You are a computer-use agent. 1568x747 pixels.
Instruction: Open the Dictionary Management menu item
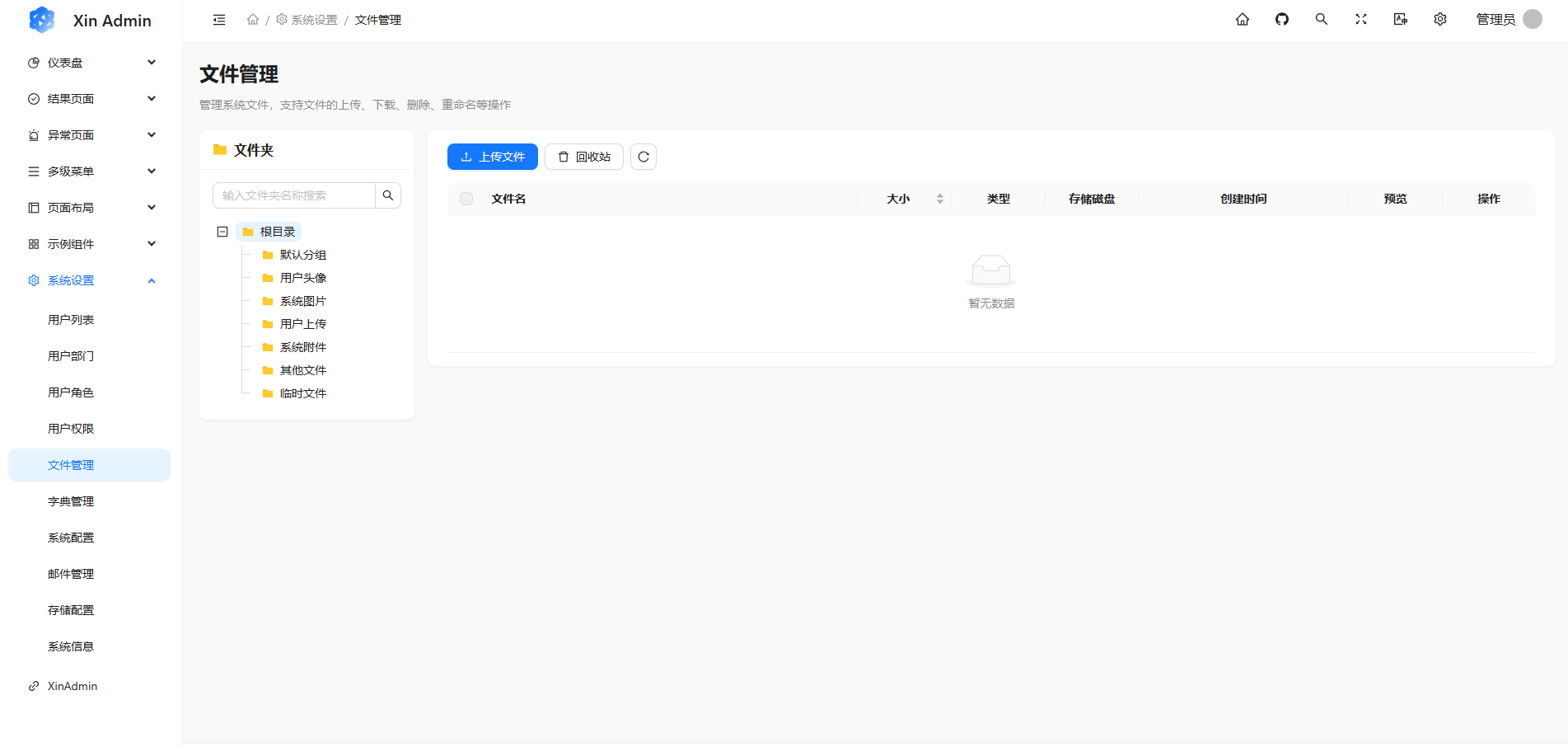[x=71, y=501]
